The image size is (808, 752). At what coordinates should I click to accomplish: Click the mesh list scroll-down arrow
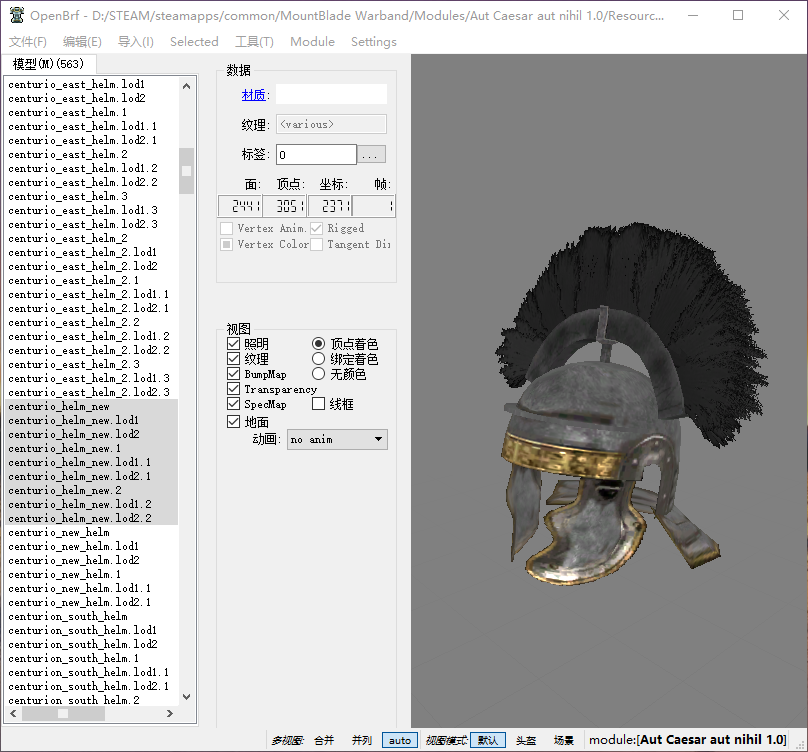187,697
